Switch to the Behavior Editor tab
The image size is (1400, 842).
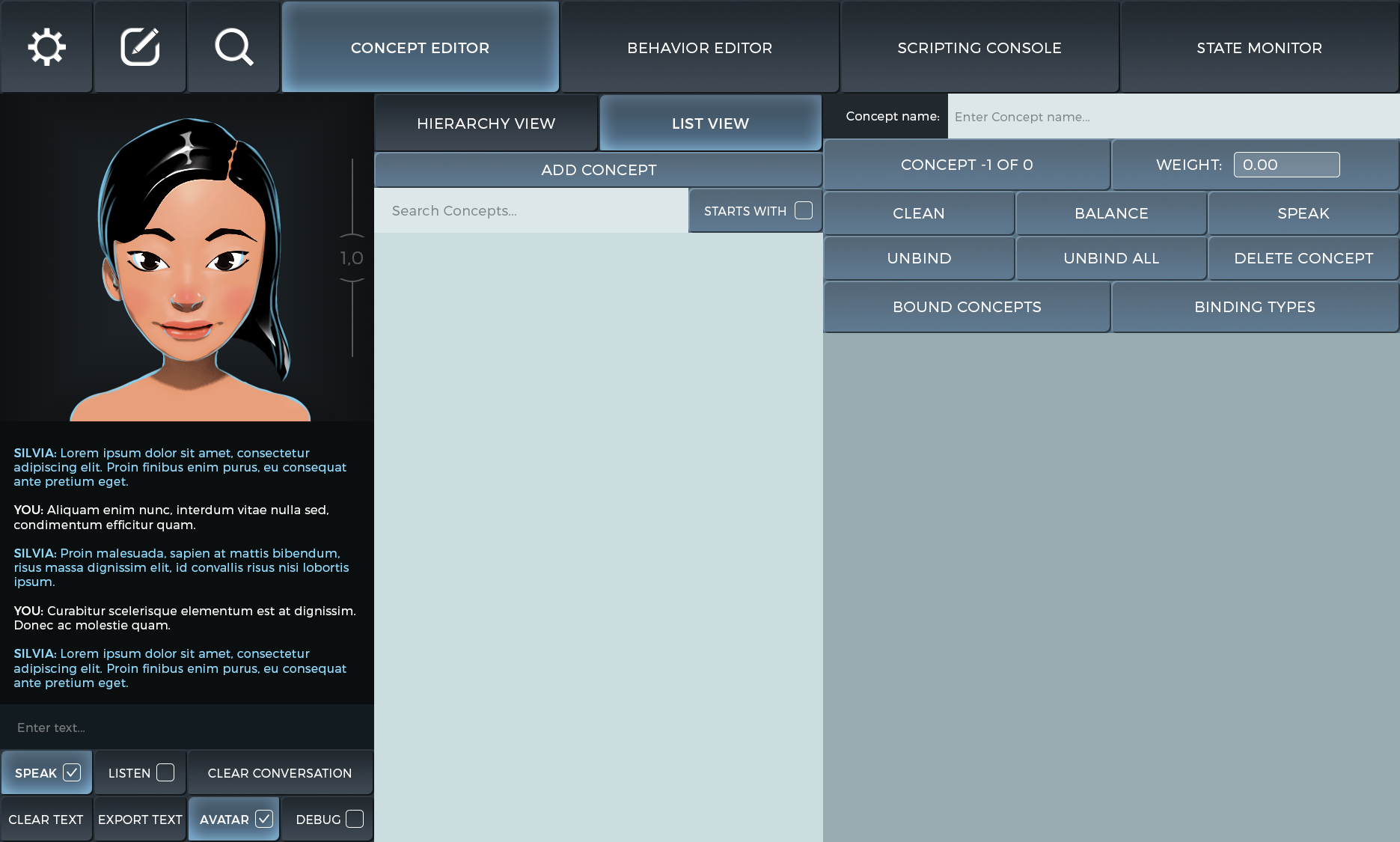(x=700, y=48)
